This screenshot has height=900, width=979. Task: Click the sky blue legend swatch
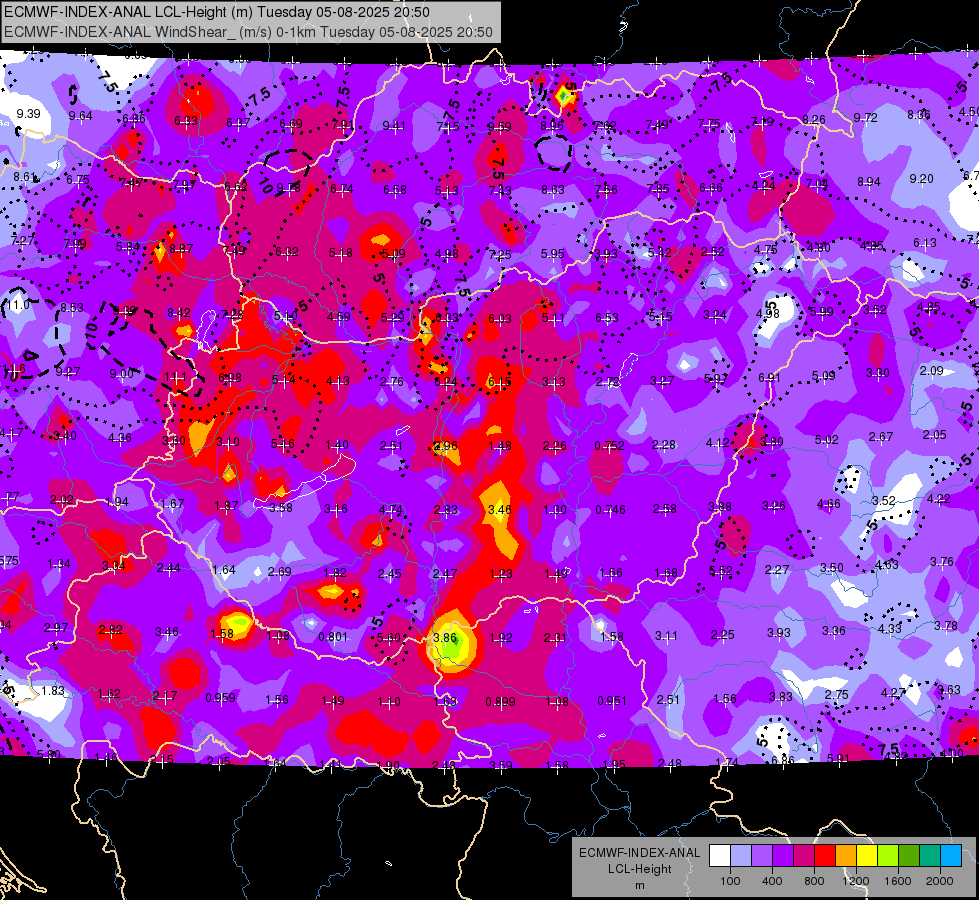tap(951, 855)
